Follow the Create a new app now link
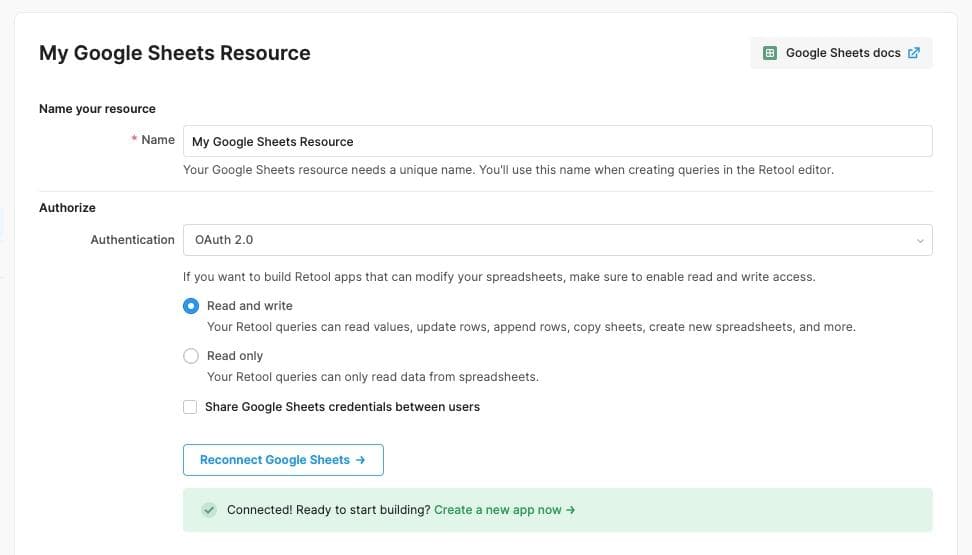The width and height of the screenshot is (972, 555). click(498, 510)
